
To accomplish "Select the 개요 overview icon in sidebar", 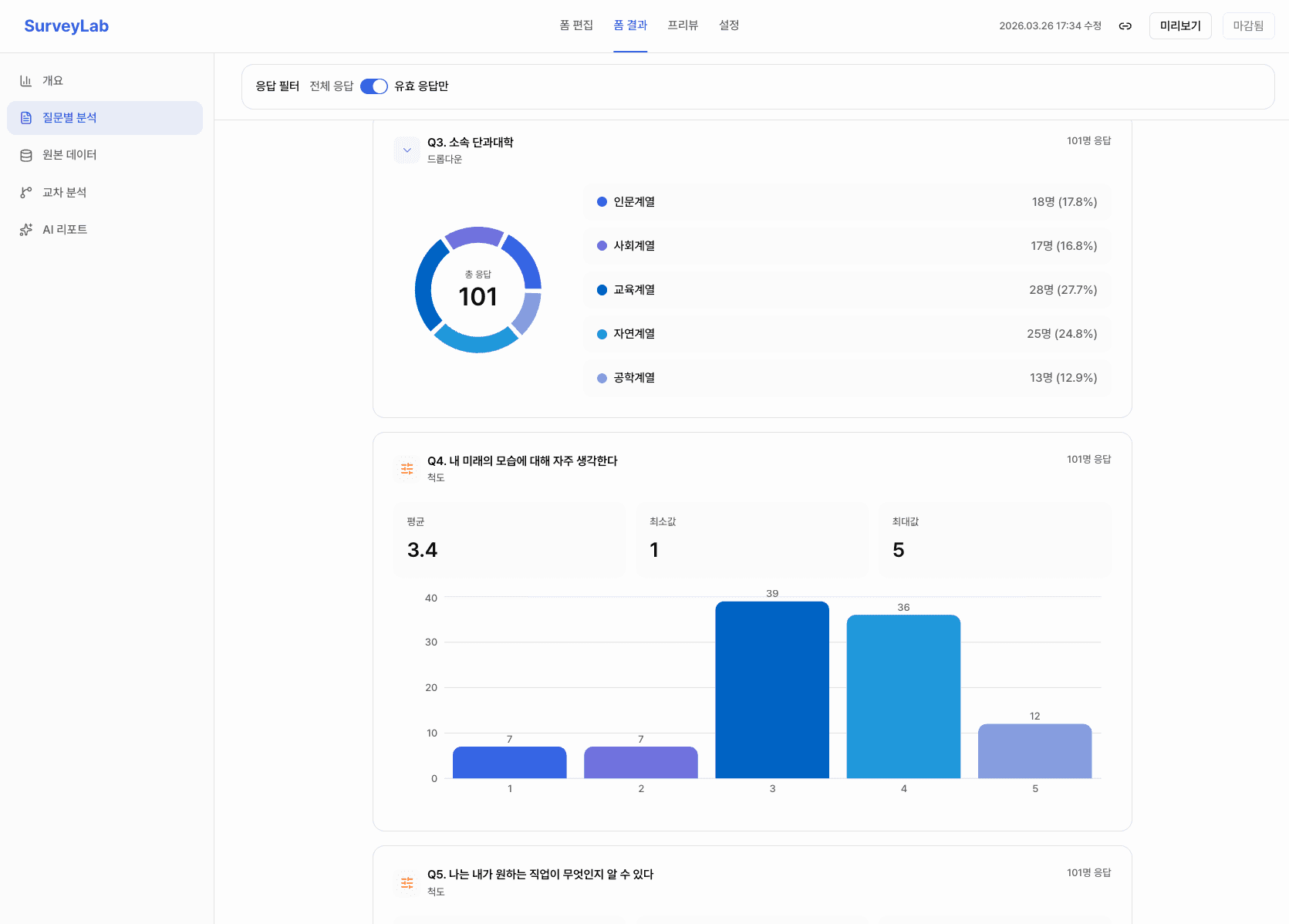I will pos(25,80).
